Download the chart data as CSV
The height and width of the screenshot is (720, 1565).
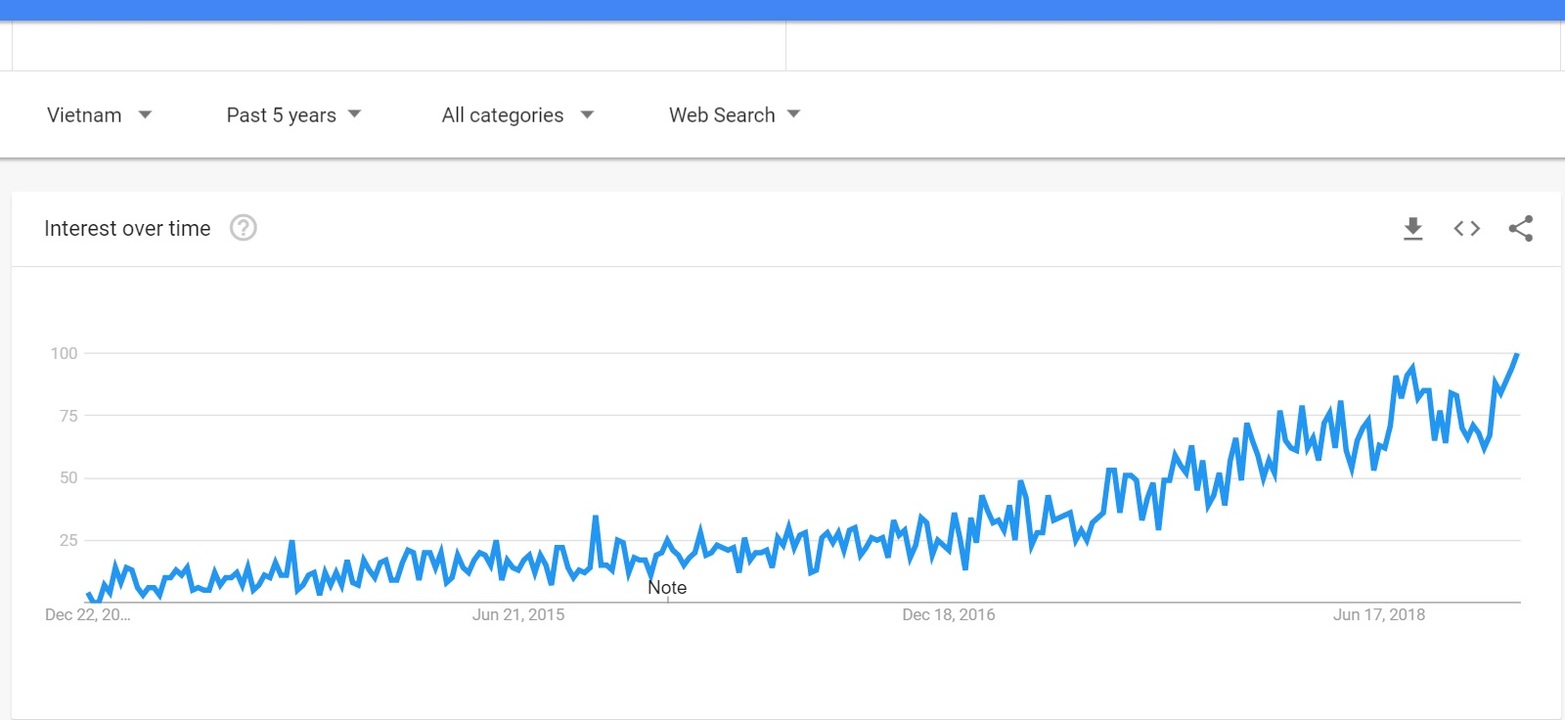1413,229
